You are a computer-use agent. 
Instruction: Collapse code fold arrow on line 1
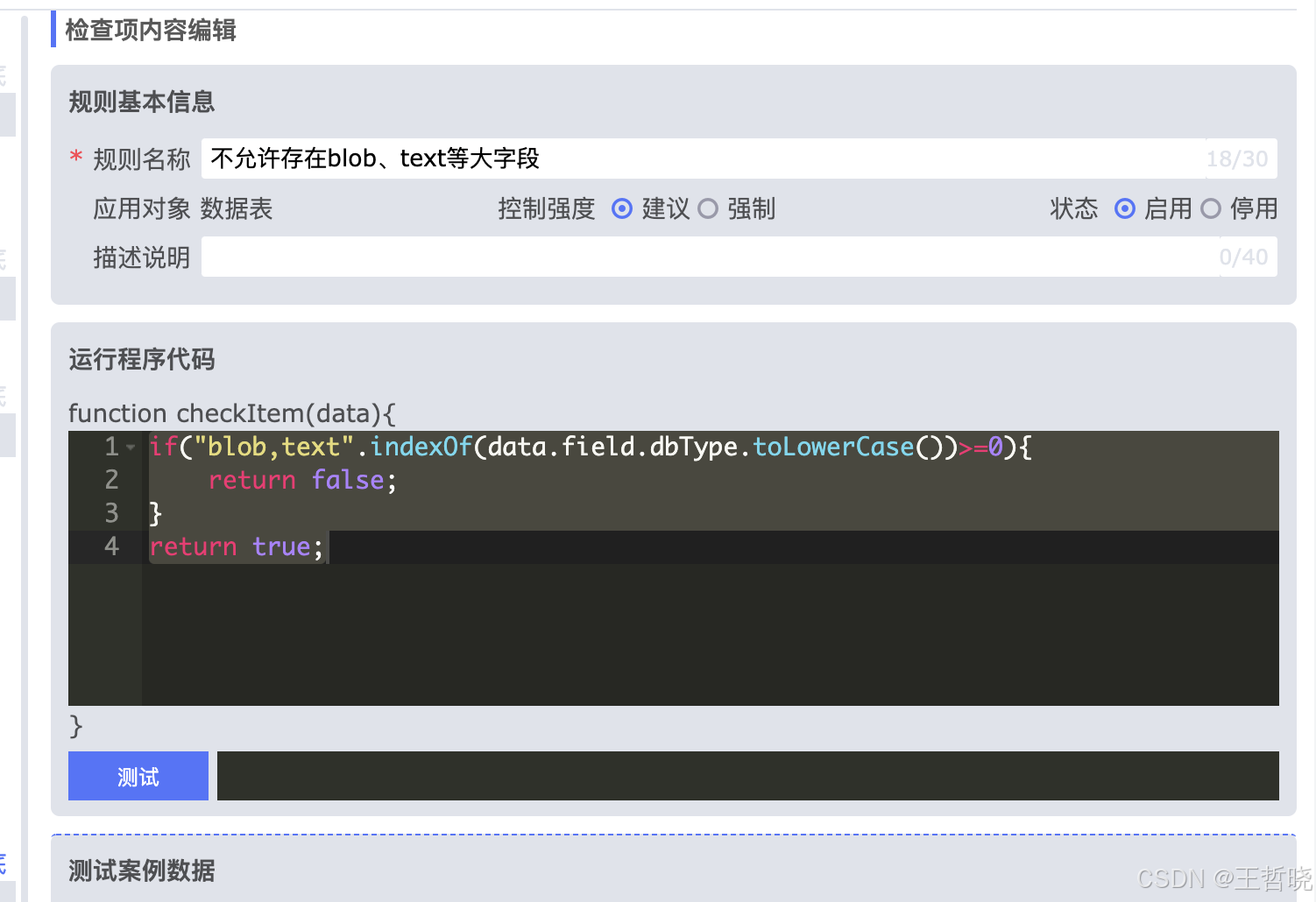[131, 447]
